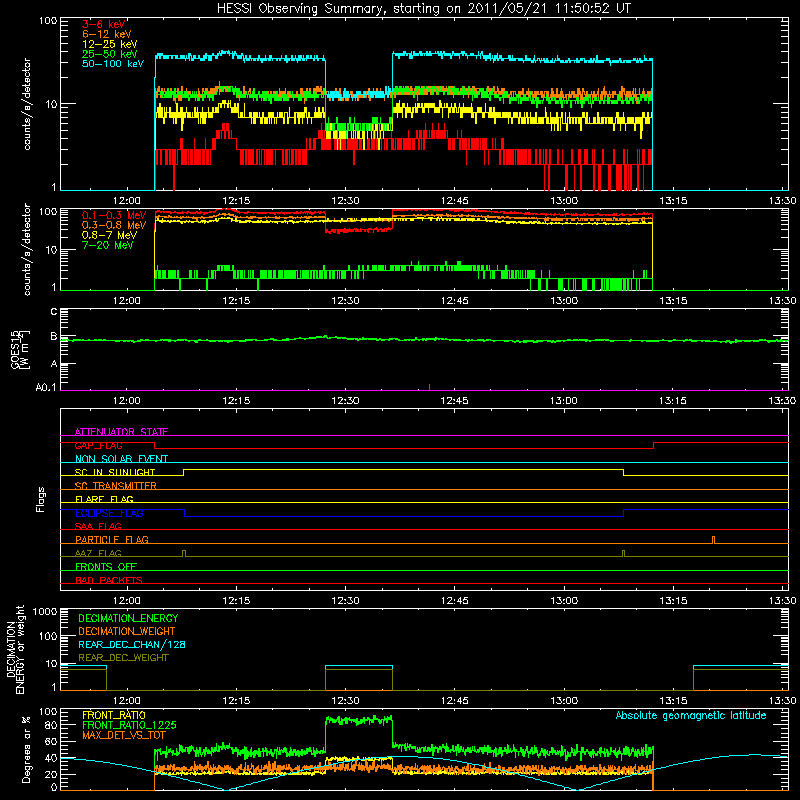800x800 pixels.
Task: Click the particle flag spike after 13:15
Action: (x=713, y=540)
